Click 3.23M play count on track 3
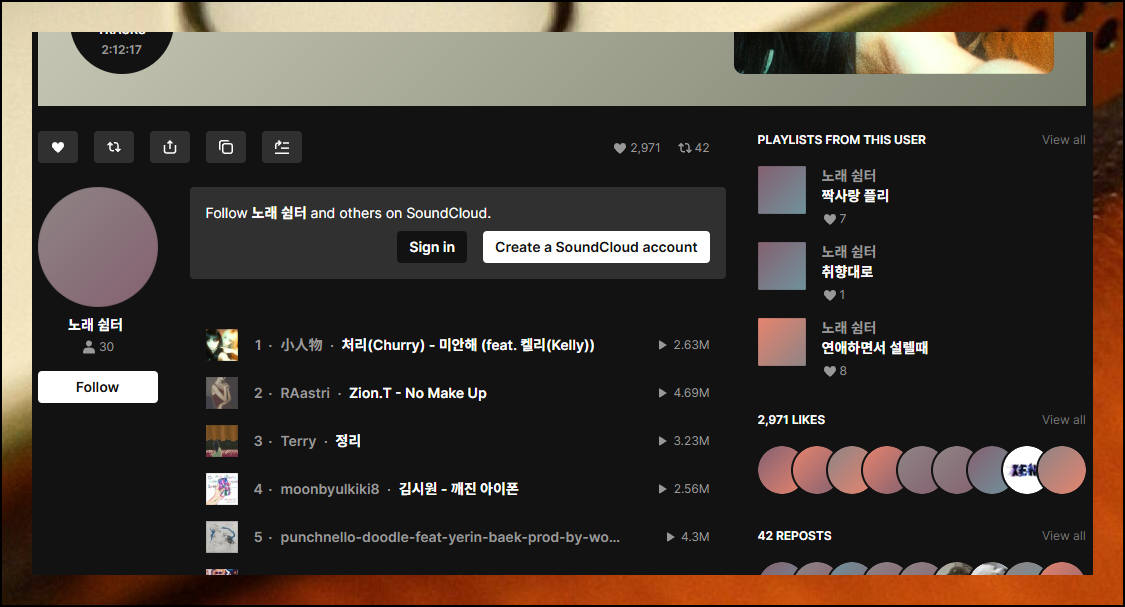Viewport: 1125px width, 607px height. (684, 441)
